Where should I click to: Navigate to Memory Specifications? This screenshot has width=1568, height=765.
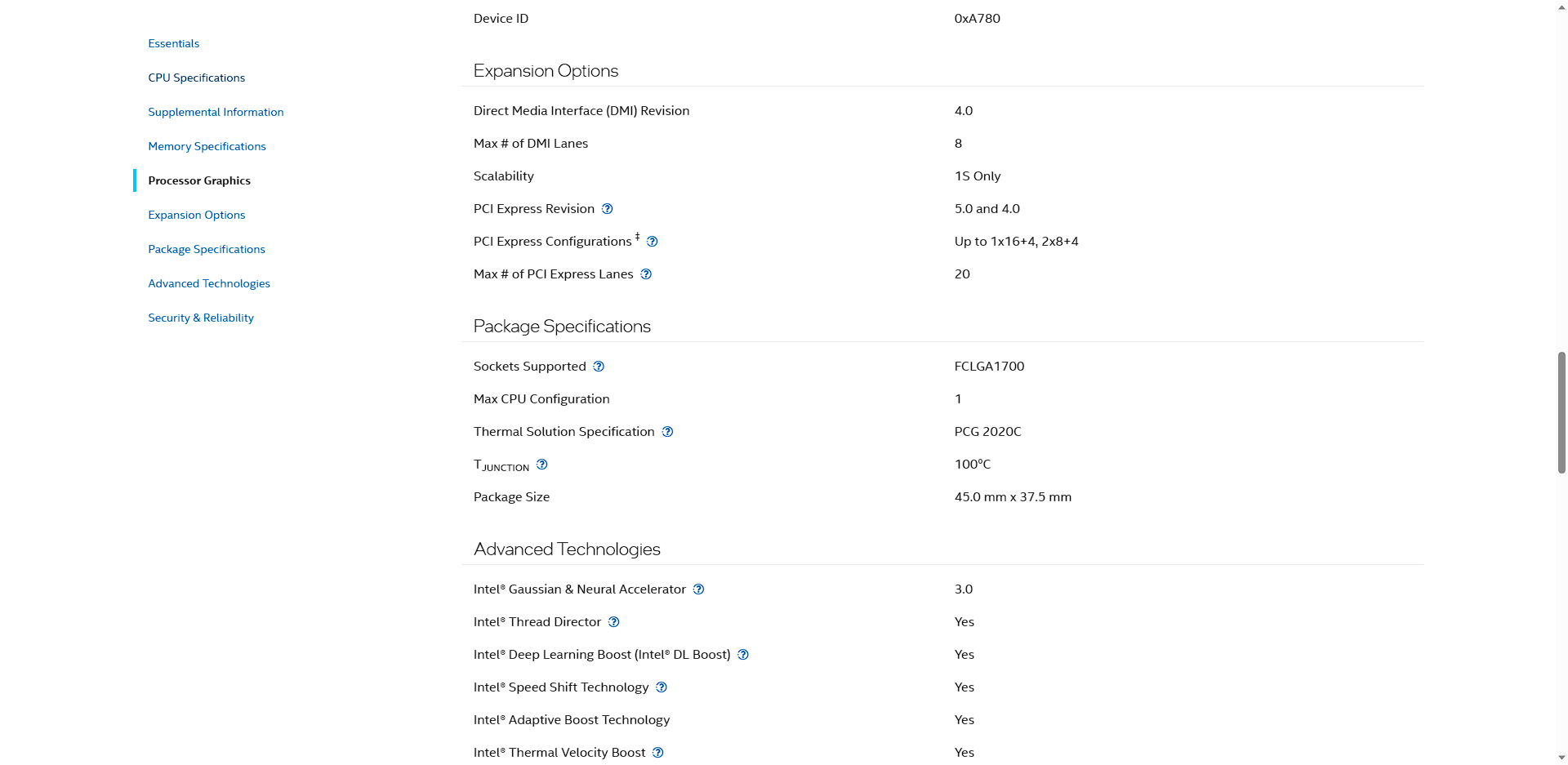point(207,146)
